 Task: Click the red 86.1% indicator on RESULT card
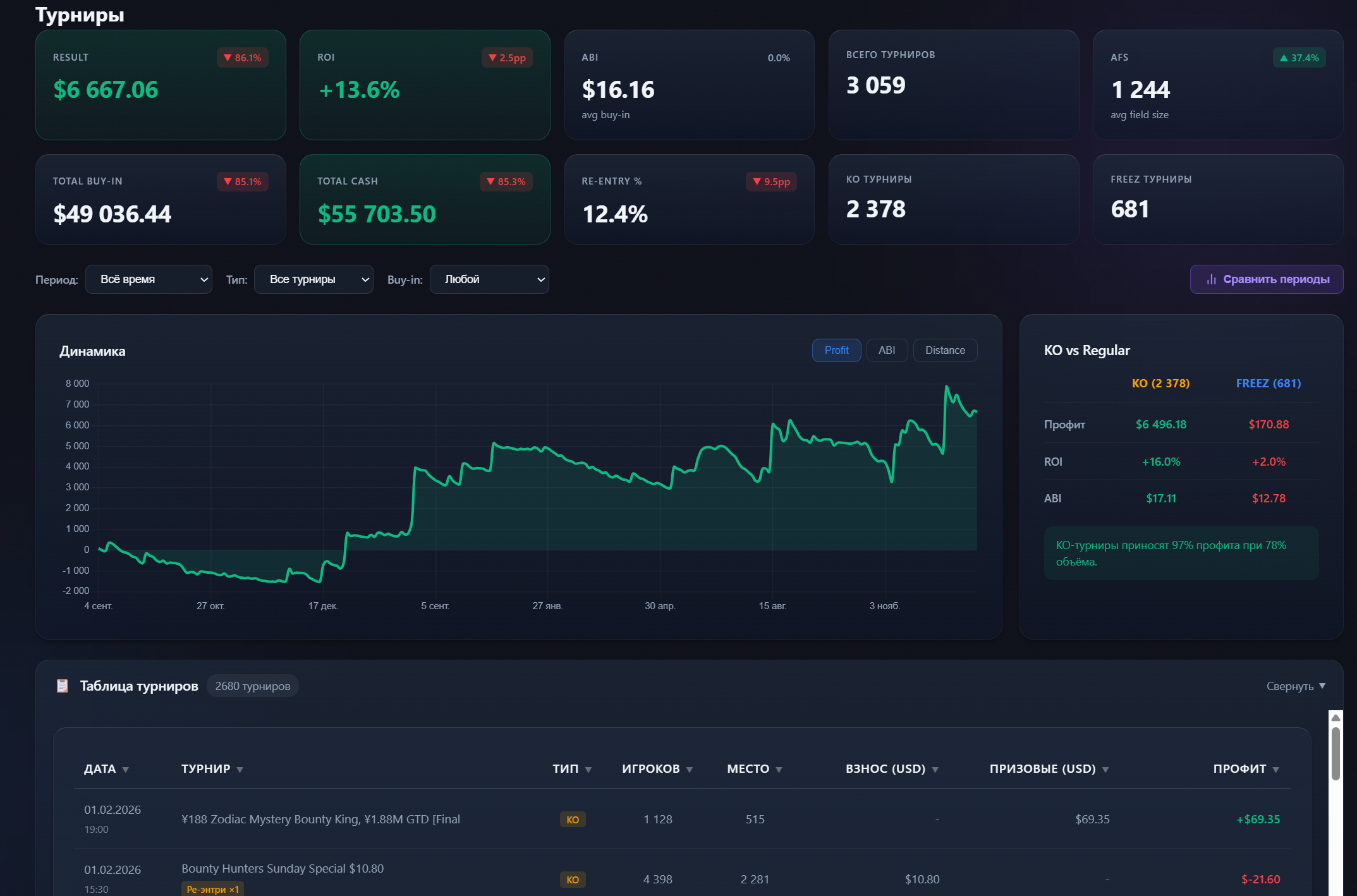pyautogui.click(x=243, y=58)
